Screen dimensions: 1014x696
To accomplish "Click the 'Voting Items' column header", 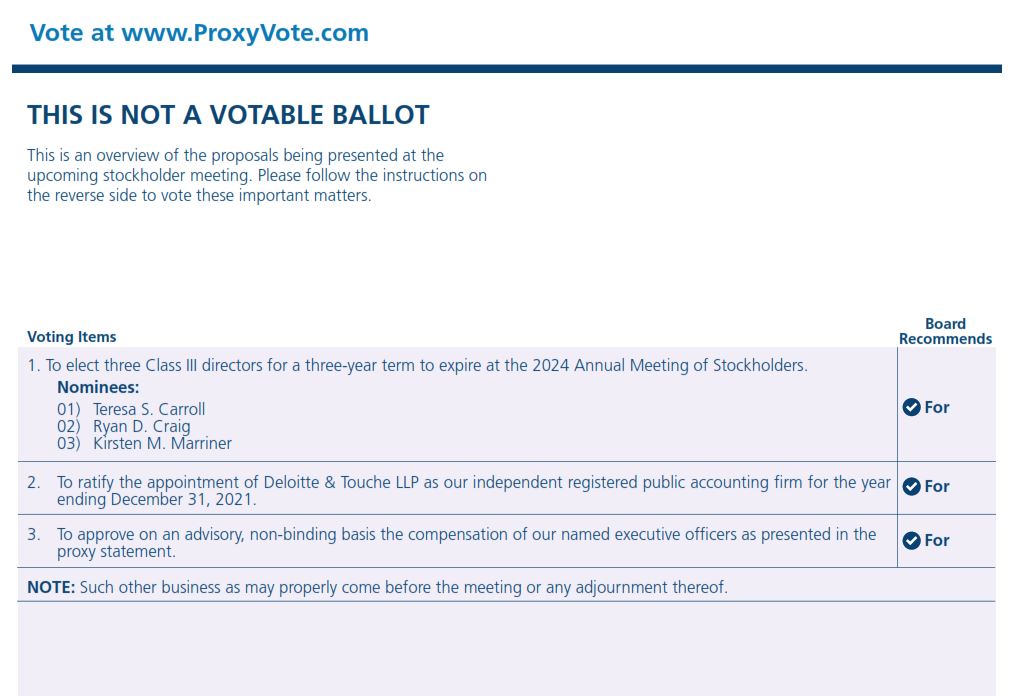I will [71, 337].
